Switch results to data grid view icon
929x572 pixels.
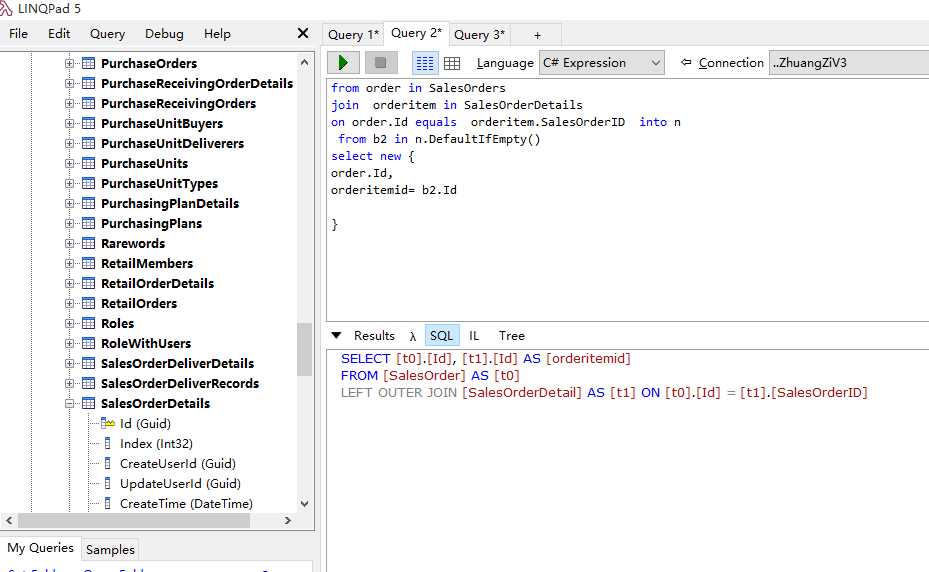[452, 63]
